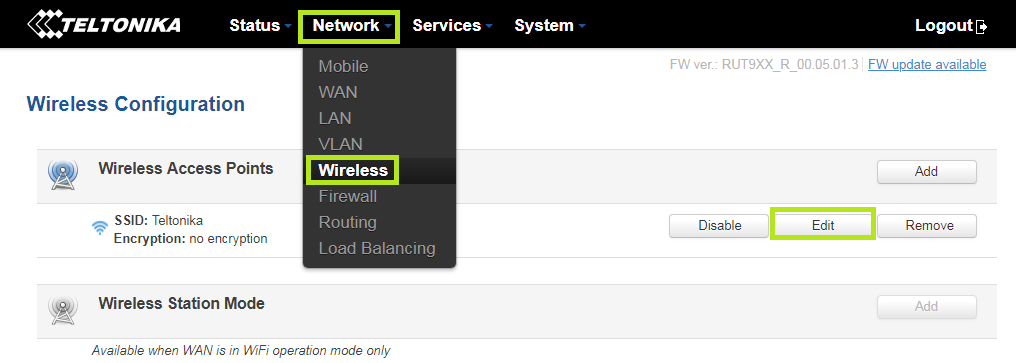Click the Wireless Access Points antenna icon

pos(63,175)
